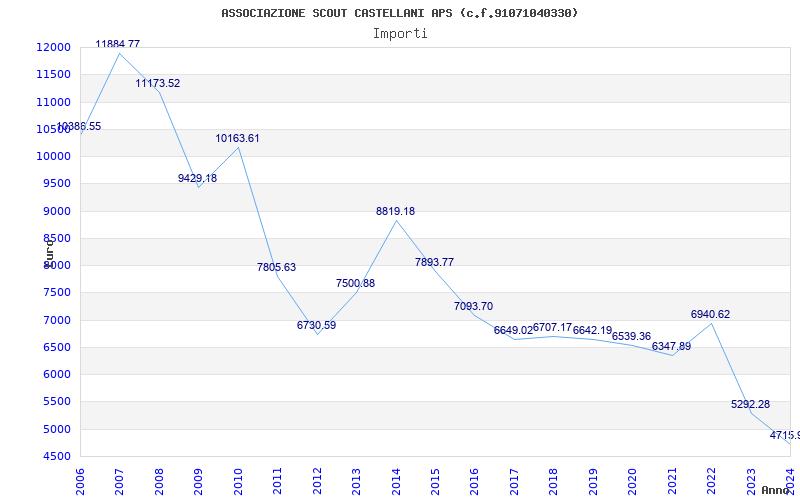The width and height of the screenshot is (800, 500).
Task: Click data label 7805.63
Action: coord(277,267)
